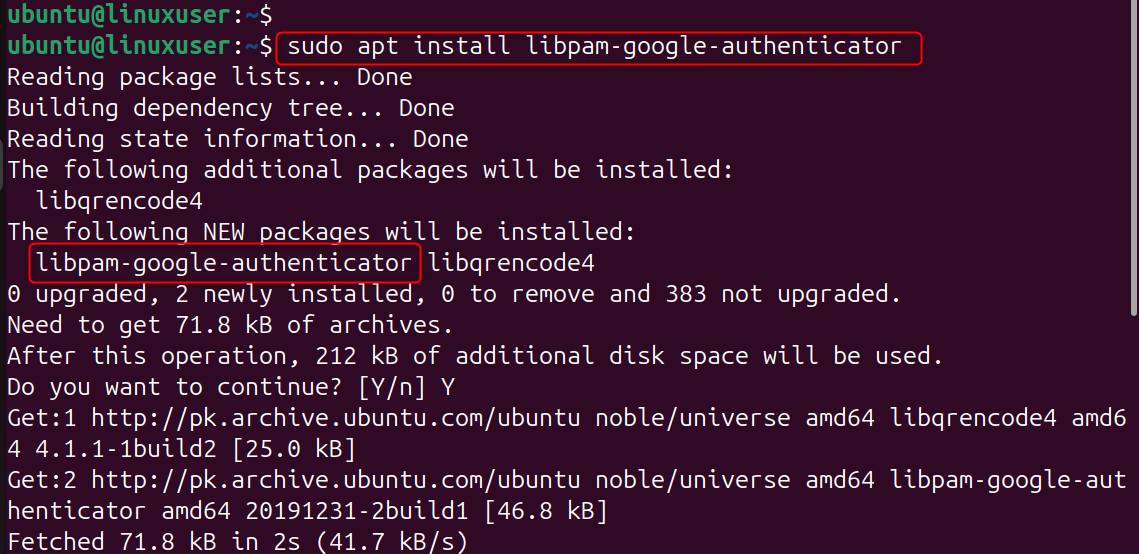This screenshot has width=1139, height=554.
Task: Select the "Building dependency tree... Done" line
Action: point(230,108)
